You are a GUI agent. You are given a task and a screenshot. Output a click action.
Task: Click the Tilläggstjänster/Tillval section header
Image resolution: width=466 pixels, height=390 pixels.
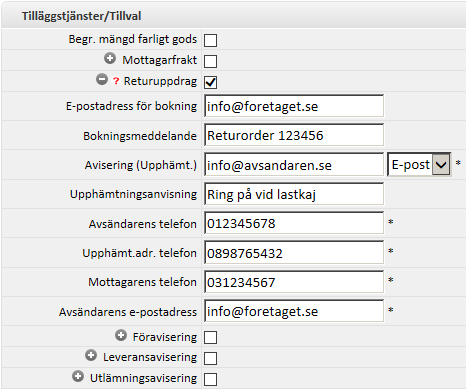point(233,16)
